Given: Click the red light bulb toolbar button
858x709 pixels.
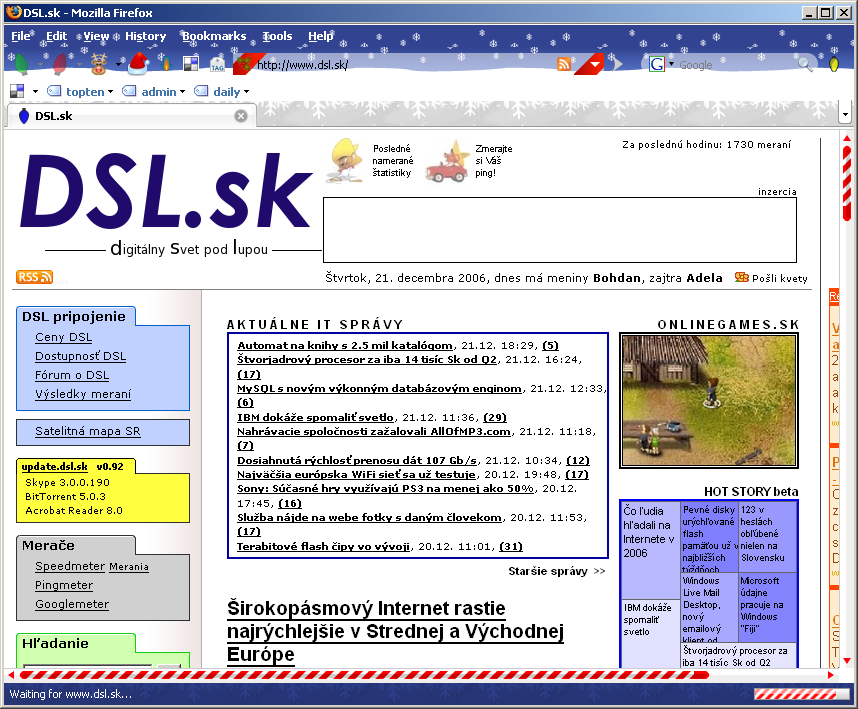Looking at the screenshot, I should 60,64.
